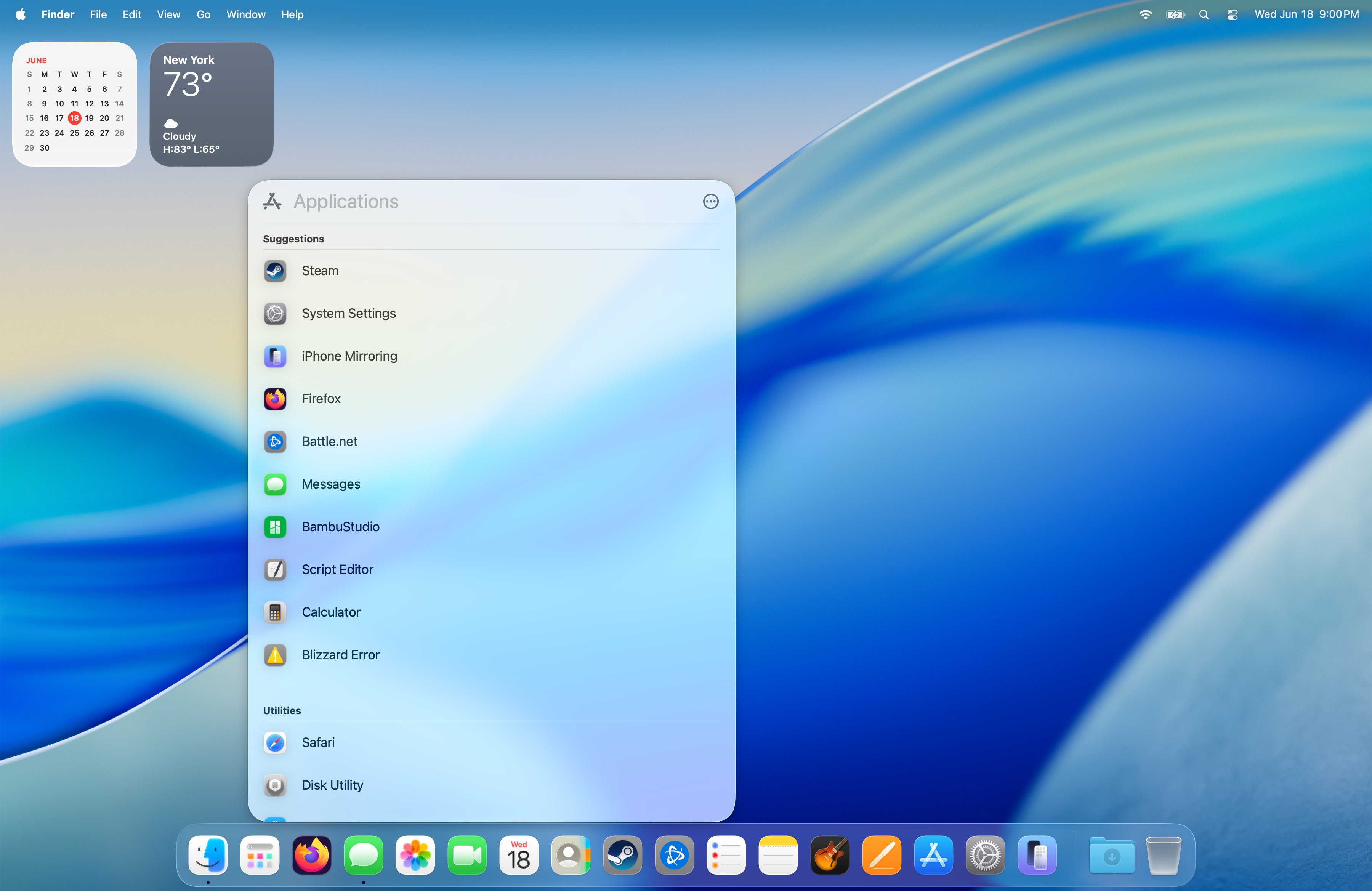The height and width of the screenshot is (891, 1372).
Task: Open the Window menu
Action: pyautogui.click(x=245, y=14)
